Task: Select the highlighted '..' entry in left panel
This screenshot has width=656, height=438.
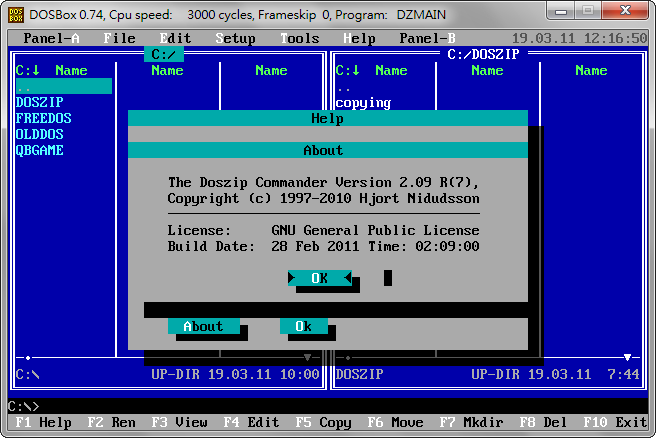Action: 64,86
